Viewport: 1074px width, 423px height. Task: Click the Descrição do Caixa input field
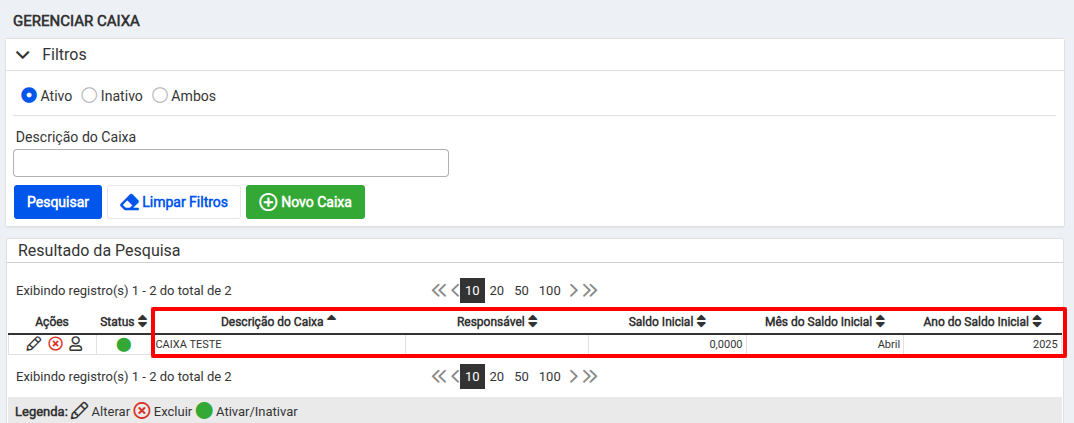tap(231, 163)
